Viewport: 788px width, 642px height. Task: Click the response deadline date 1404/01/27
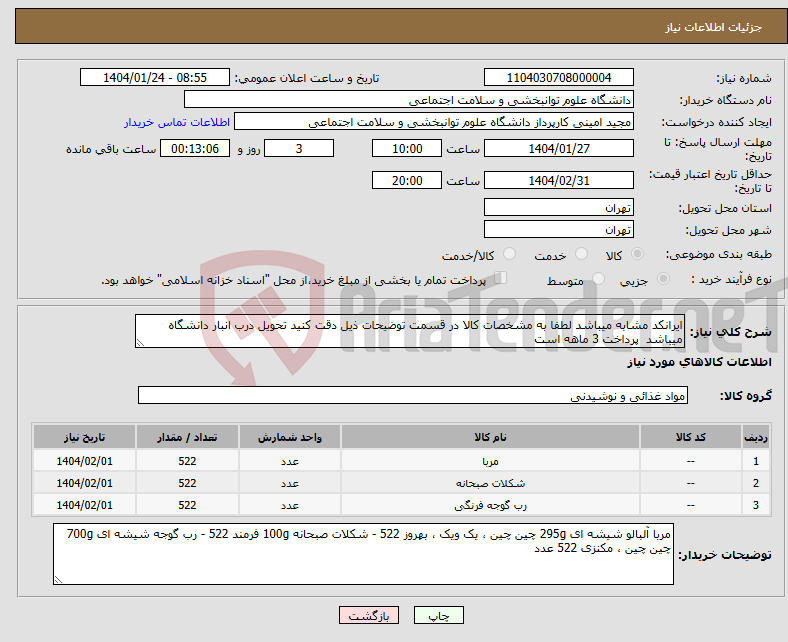pyautogui.click(x=558, y=148)
